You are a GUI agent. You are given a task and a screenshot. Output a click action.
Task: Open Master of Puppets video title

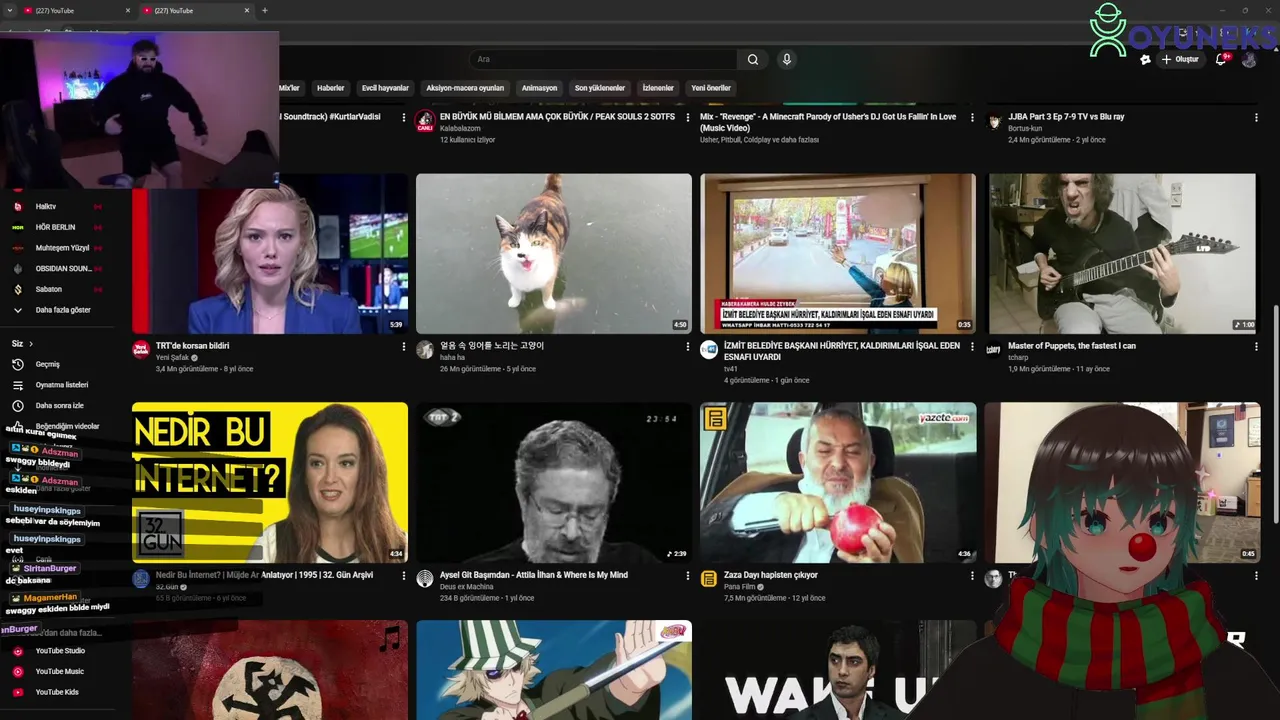pyautogui.click(x=1072, y=346)
